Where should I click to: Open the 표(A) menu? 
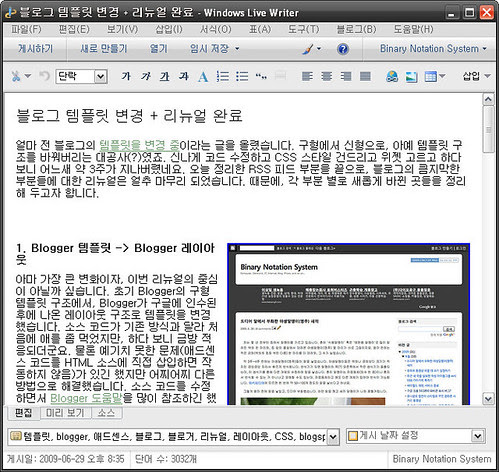pos(260,29)
